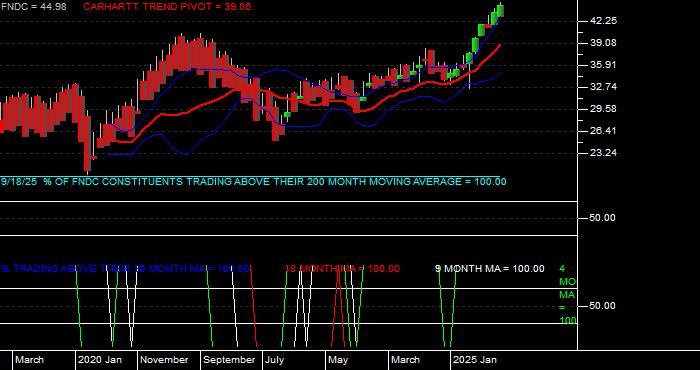
Task: Click the FNDC = 44.98 ticker label
Action: (33, 7)
